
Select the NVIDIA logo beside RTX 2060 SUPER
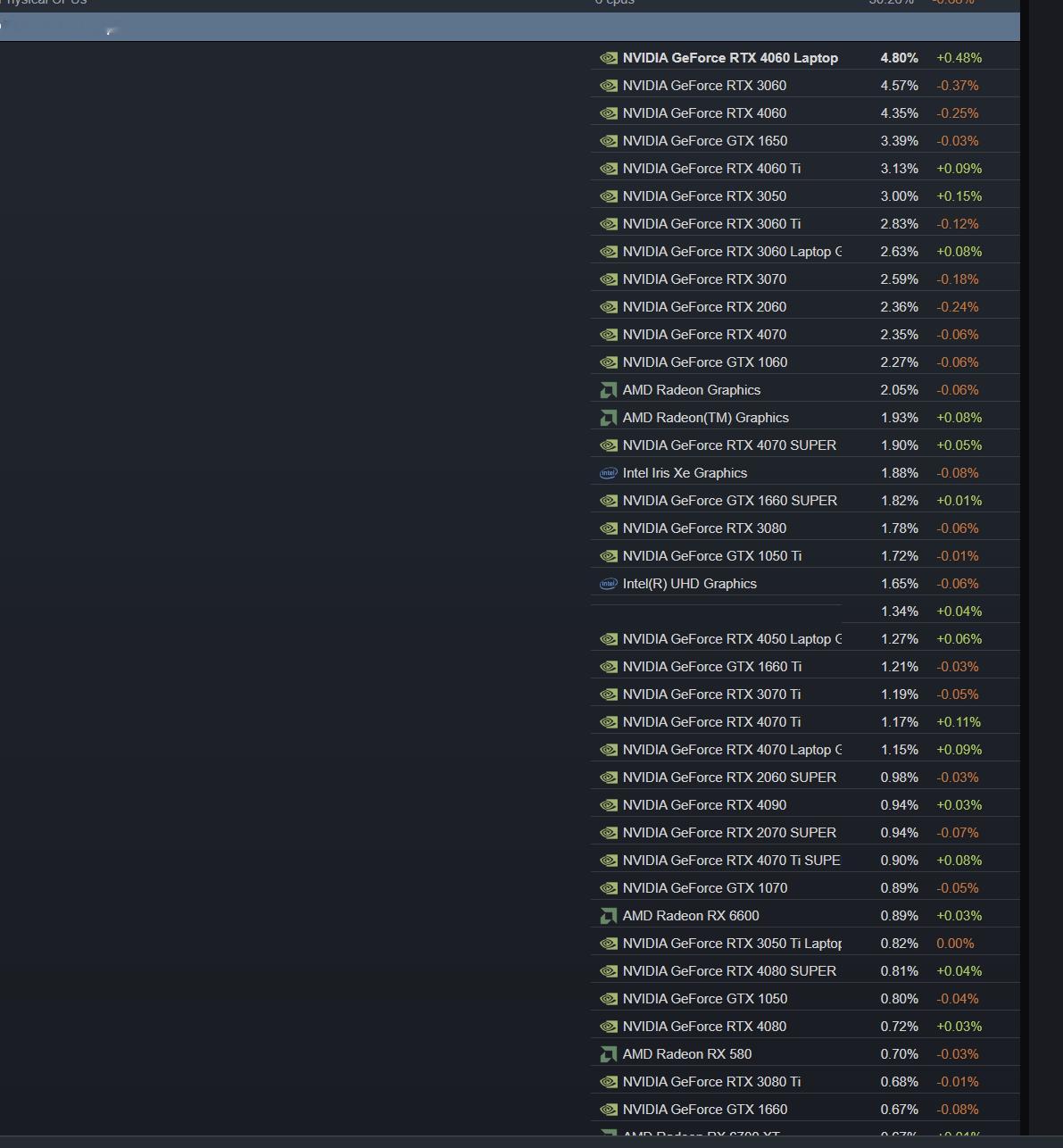click(609, 778)
